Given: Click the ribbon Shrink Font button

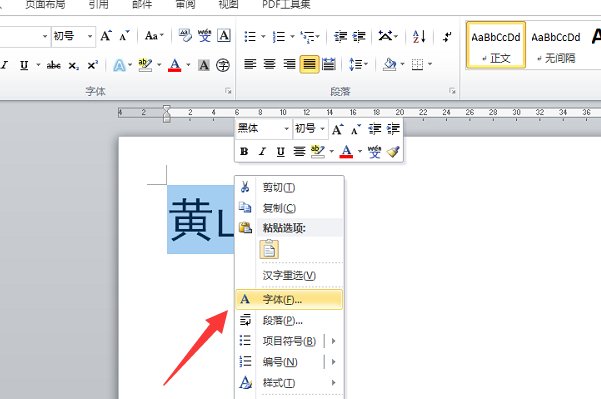Looking at the screenshot, I should pyautogui.click(x=124, y=36).
